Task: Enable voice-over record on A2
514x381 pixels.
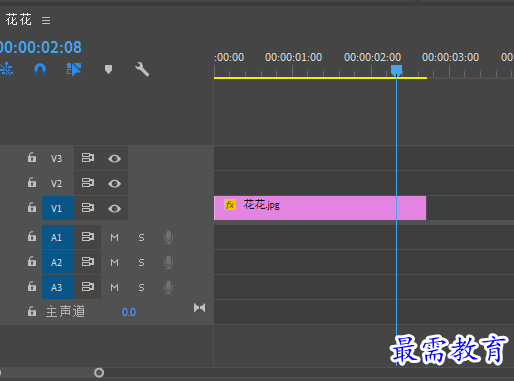Action: click(168, 262)
